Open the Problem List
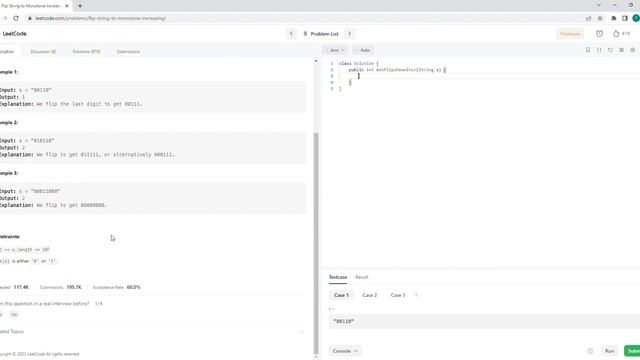The width and height of the screenshot is (640, 360). (x=321, y=34)
